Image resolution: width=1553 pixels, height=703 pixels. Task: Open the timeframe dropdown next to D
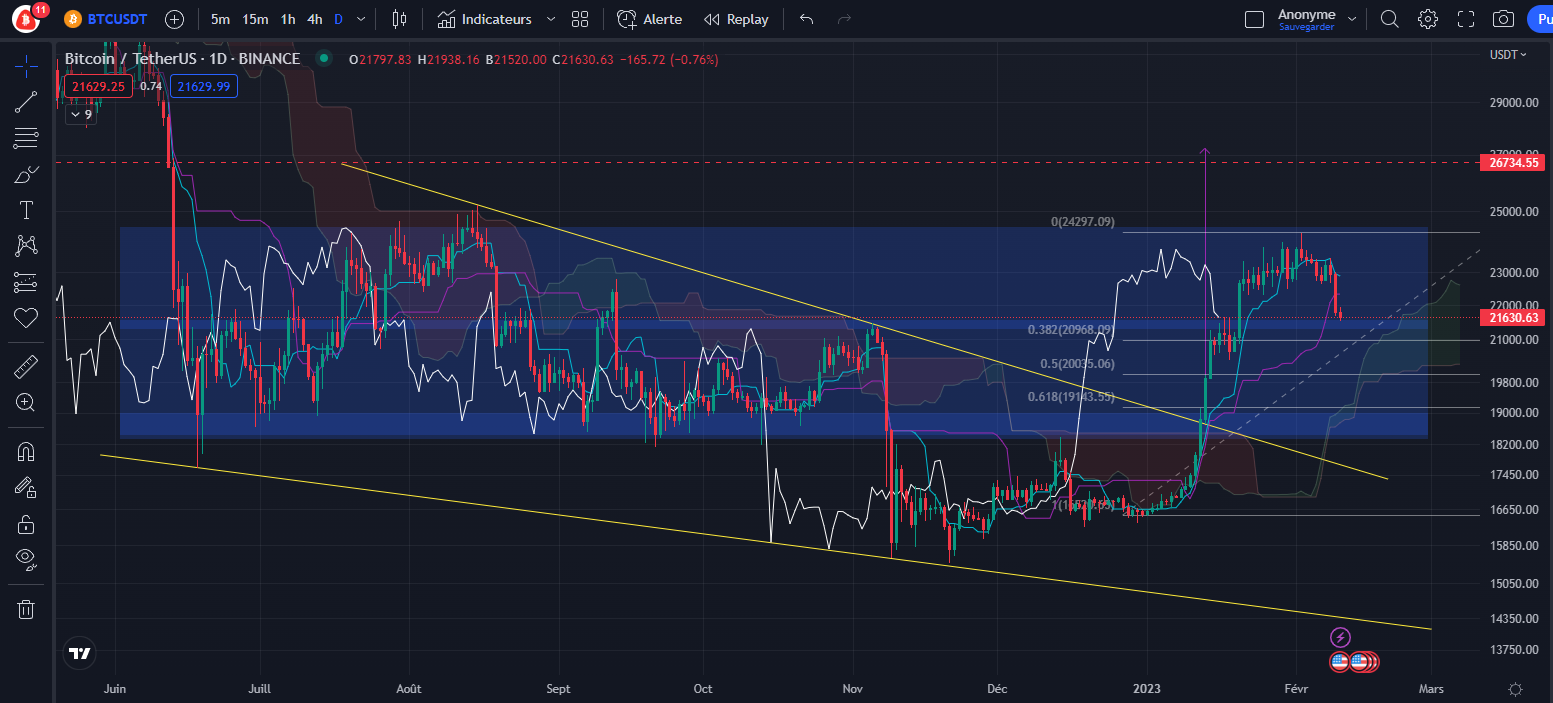point(360,18)
